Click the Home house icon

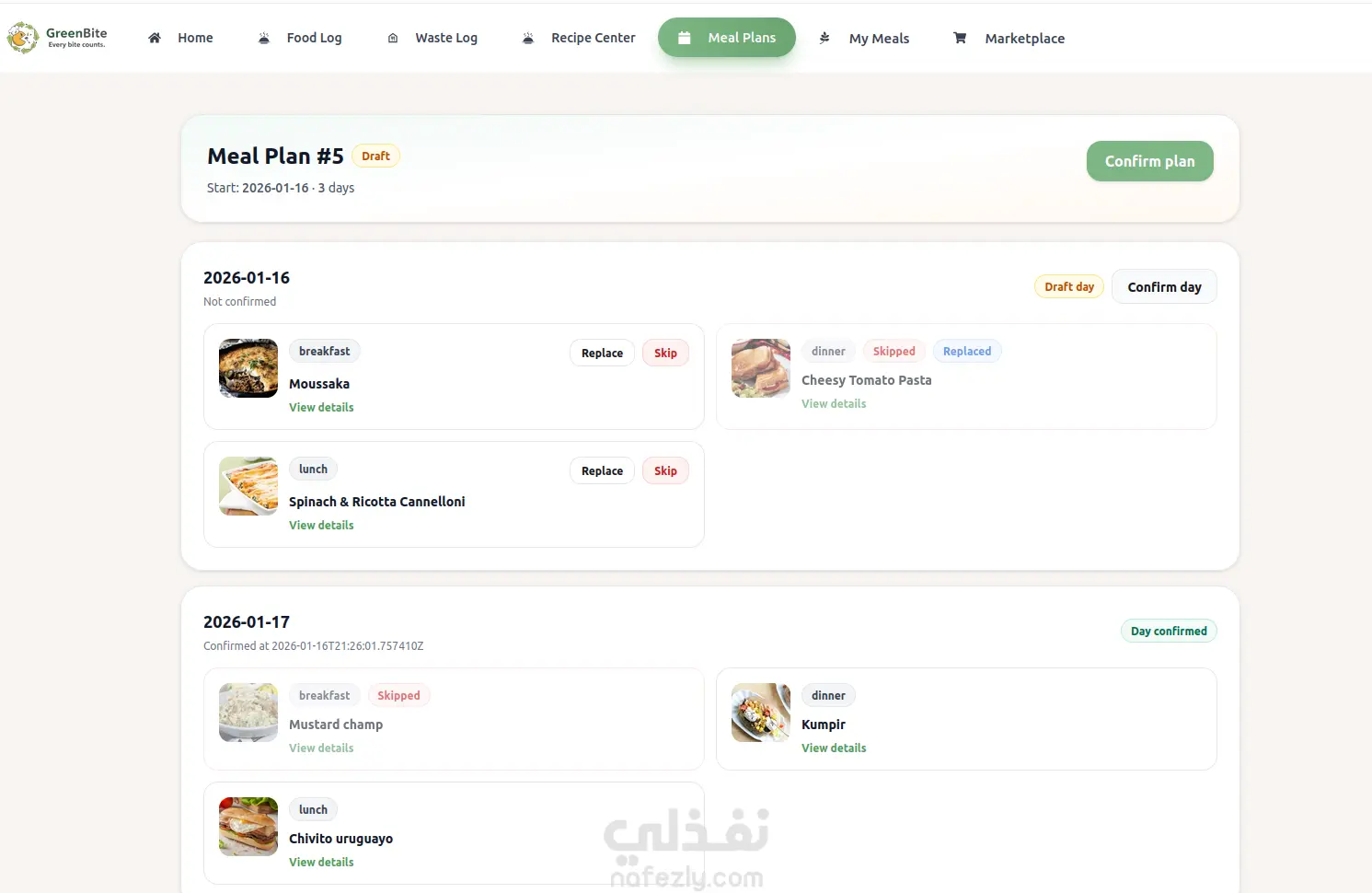pos(155,38)
